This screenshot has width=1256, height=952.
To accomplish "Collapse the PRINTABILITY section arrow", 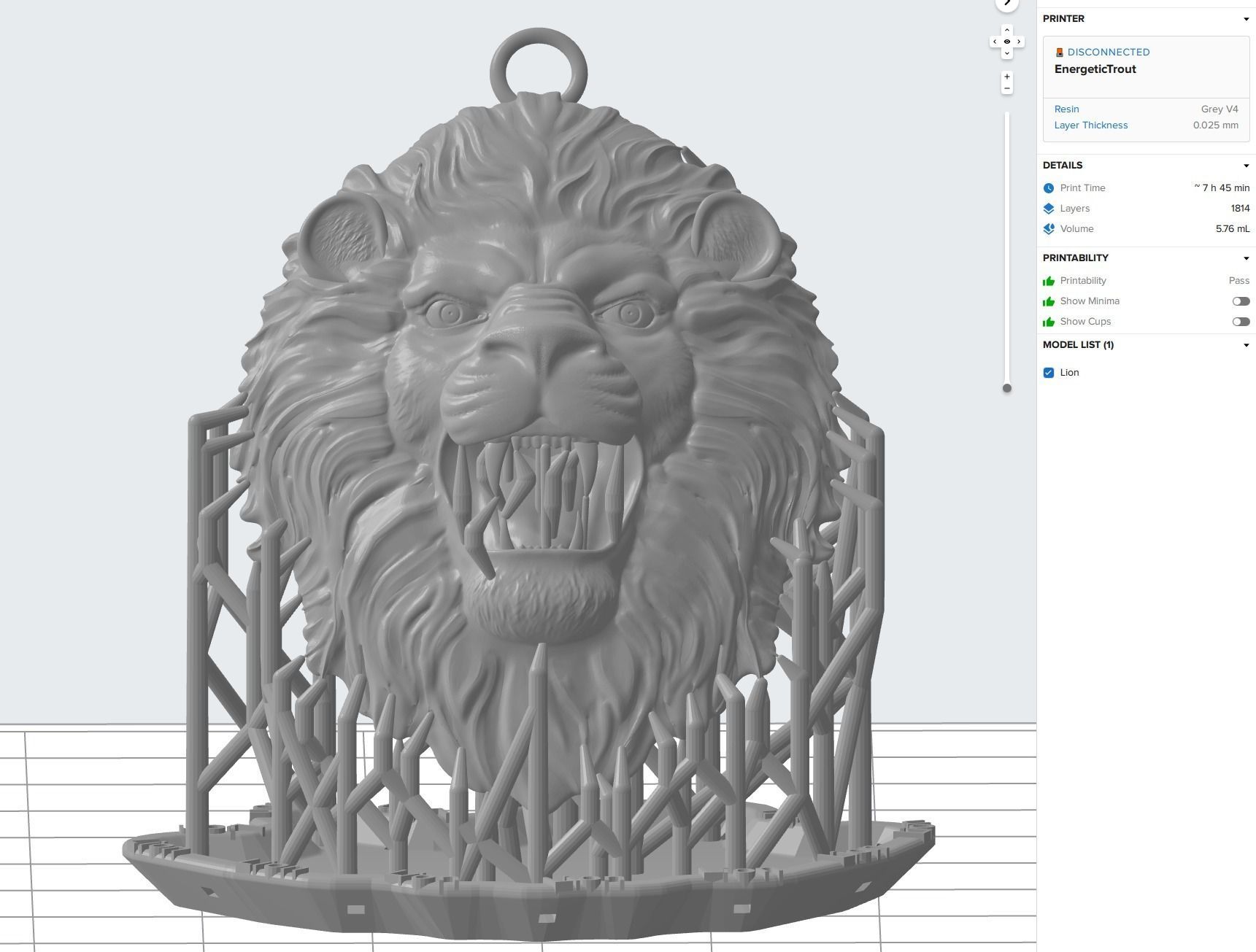I will click(x=1246, y=258).
